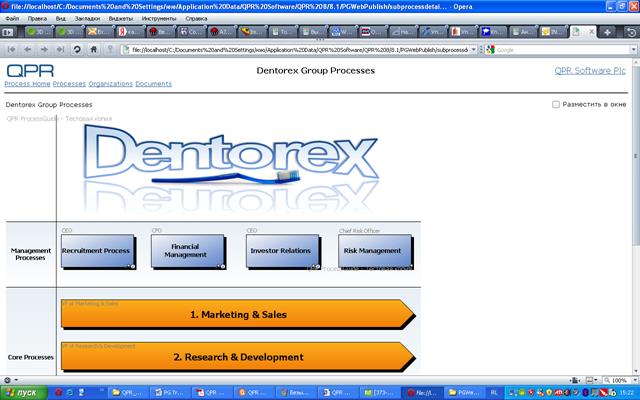Click the status bar gear icon
Image resolution: width=640 pixels, height=400 pixels.
coord(6,380)
